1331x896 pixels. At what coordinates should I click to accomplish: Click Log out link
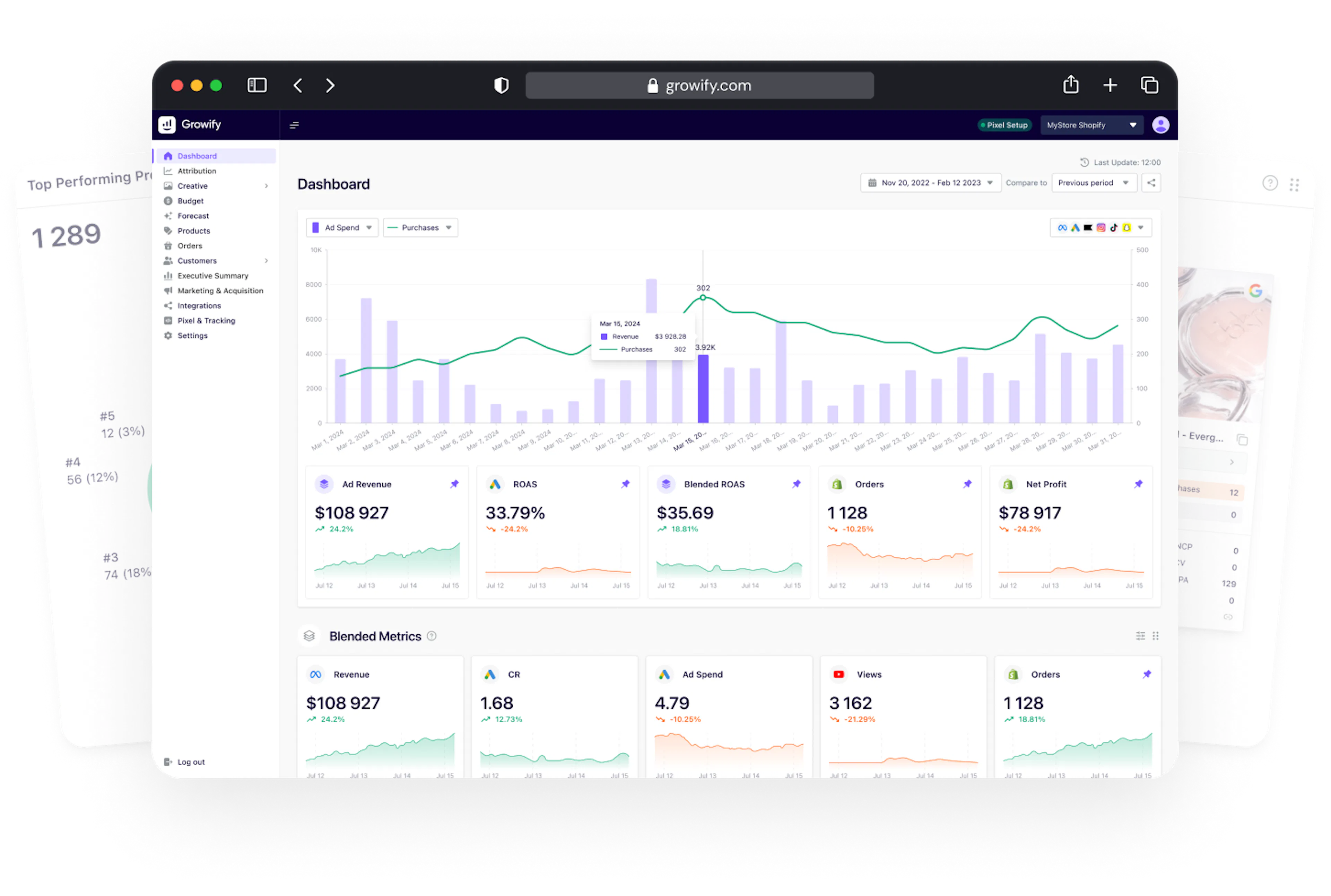190,762
